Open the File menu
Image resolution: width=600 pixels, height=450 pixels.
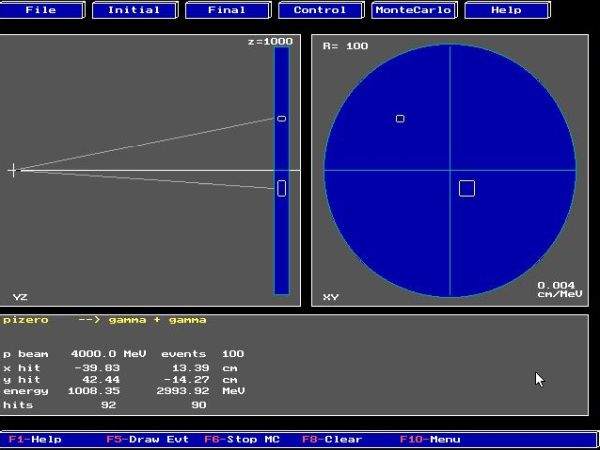pos(41,10)
